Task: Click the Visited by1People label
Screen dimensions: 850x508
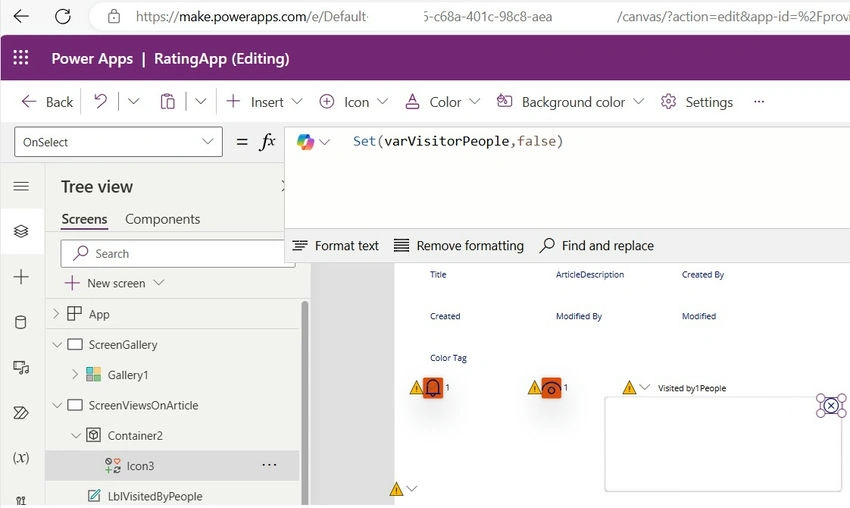Action: click(692, 388)
